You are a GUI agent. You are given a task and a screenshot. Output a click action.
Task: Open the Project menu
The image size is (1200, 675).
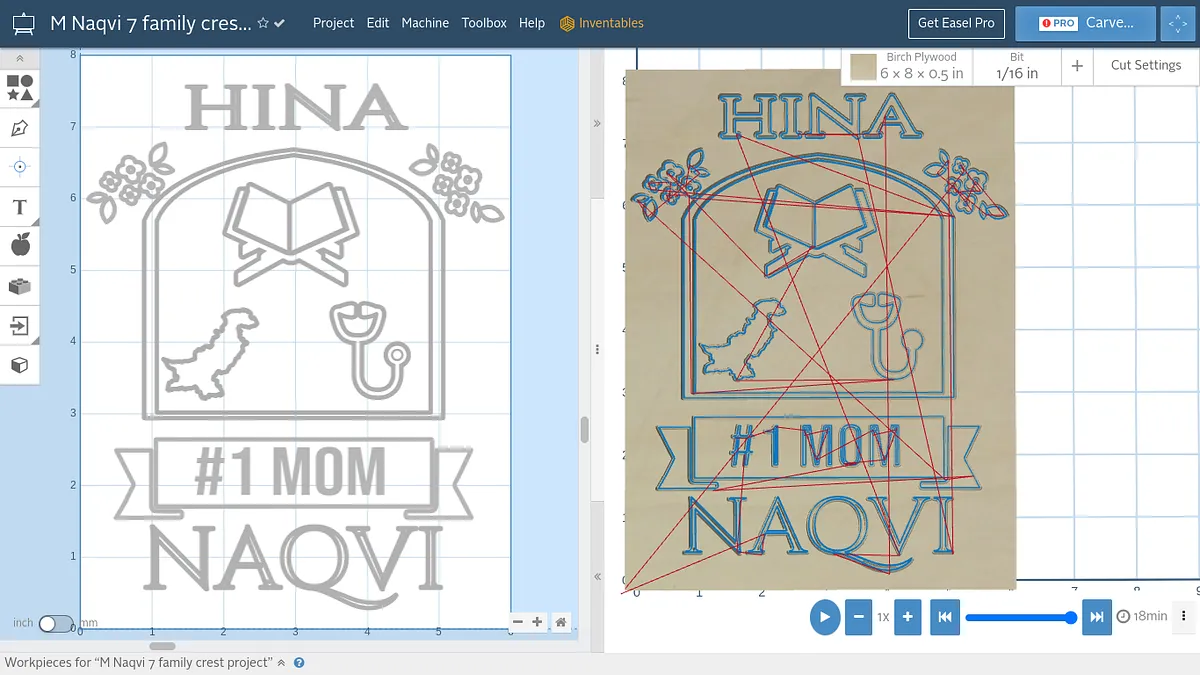[333, 23]
